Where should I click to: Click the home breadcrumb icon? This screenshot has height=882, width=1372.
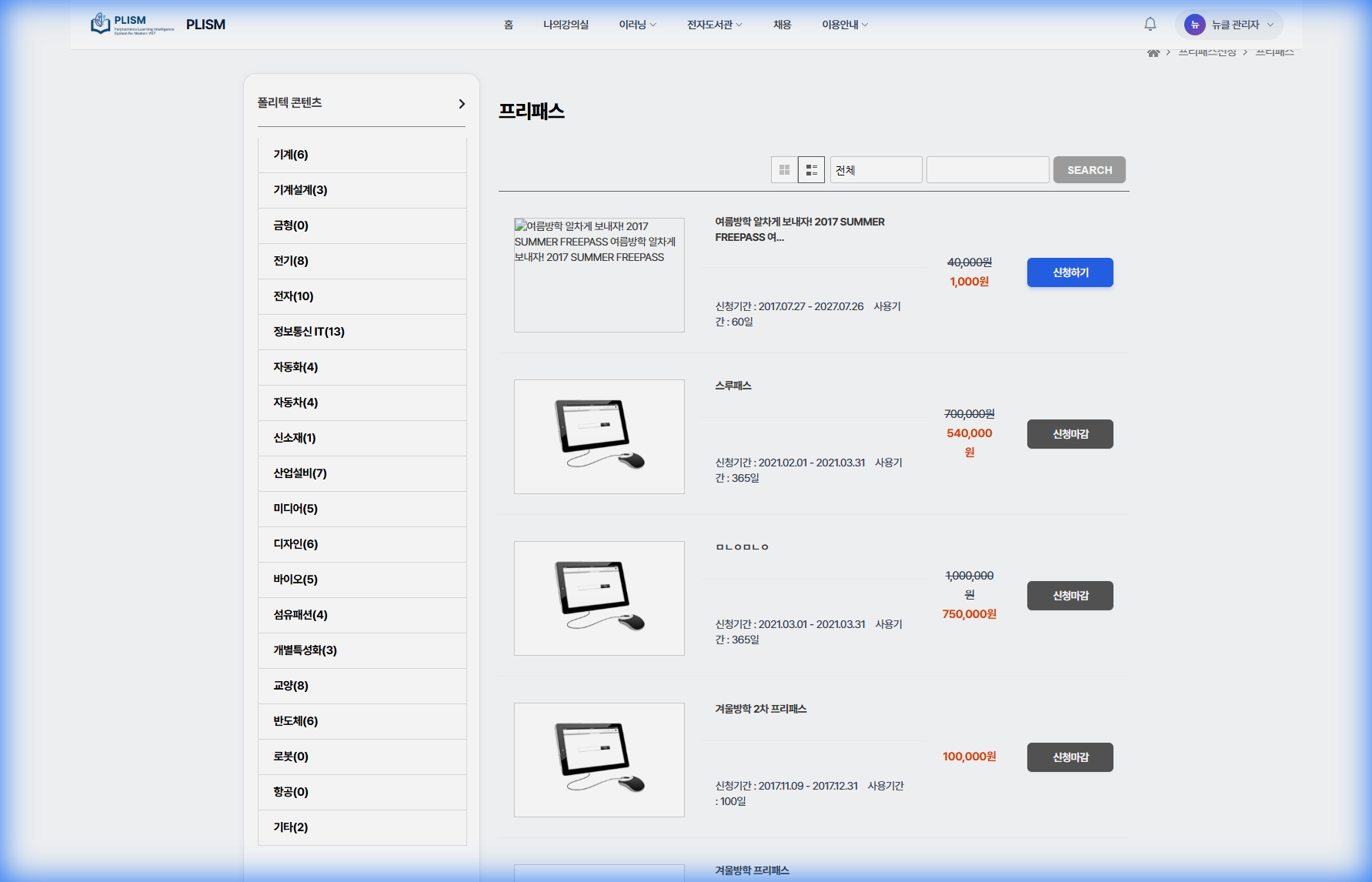[x=1153, y=53]
